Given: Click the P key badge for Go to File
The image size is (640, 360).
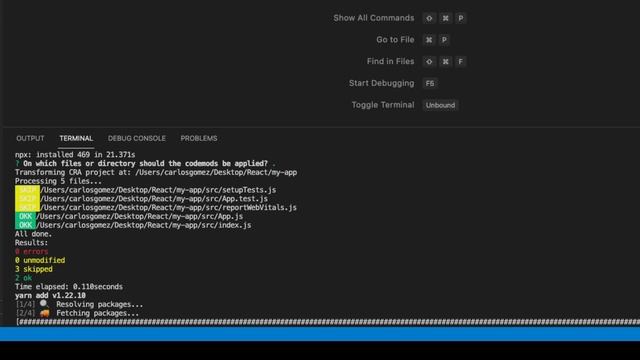Looking at the screenshot, I should pos(444,40).
